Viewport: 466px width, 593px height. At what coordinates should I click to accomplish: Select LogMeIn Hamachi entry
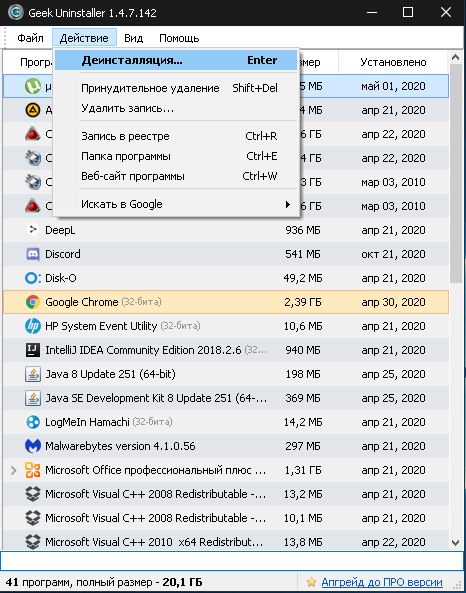click(x=226, y=422)
